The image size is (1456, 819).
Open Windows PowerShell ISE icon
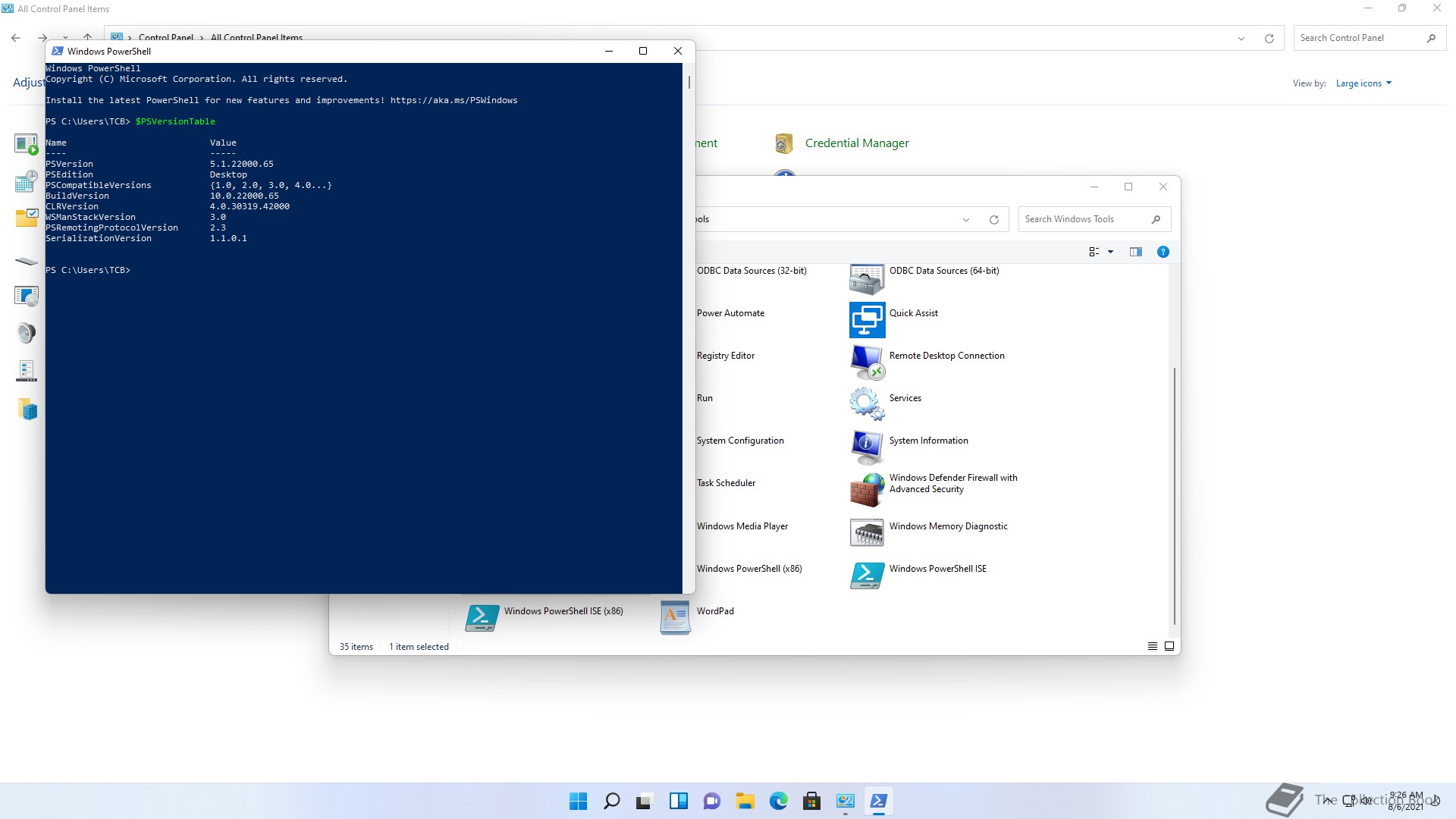point(867,576)
